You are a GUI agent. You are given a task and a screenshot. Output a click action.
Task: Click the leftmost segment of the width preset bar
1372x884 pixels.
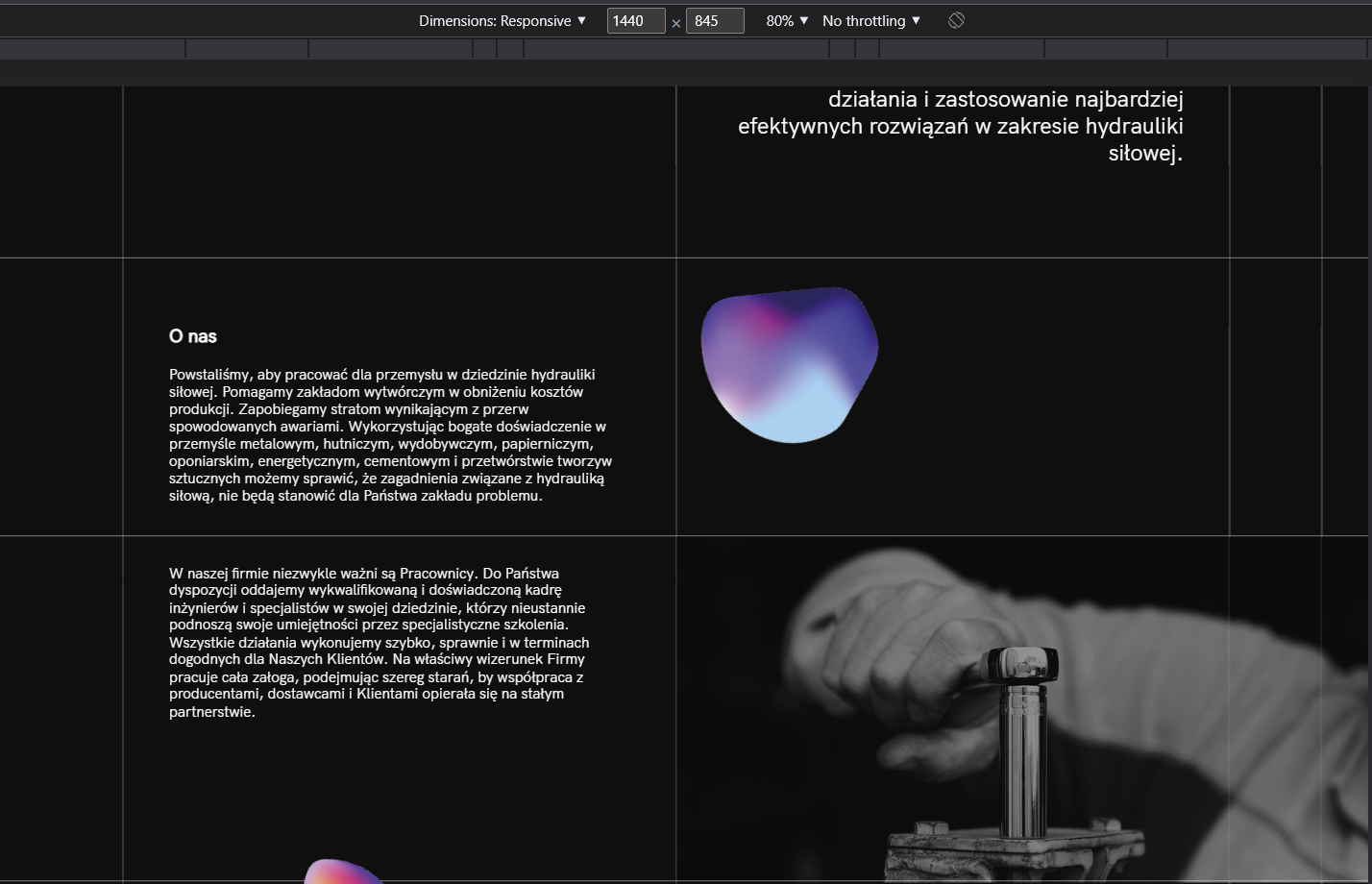92,49
